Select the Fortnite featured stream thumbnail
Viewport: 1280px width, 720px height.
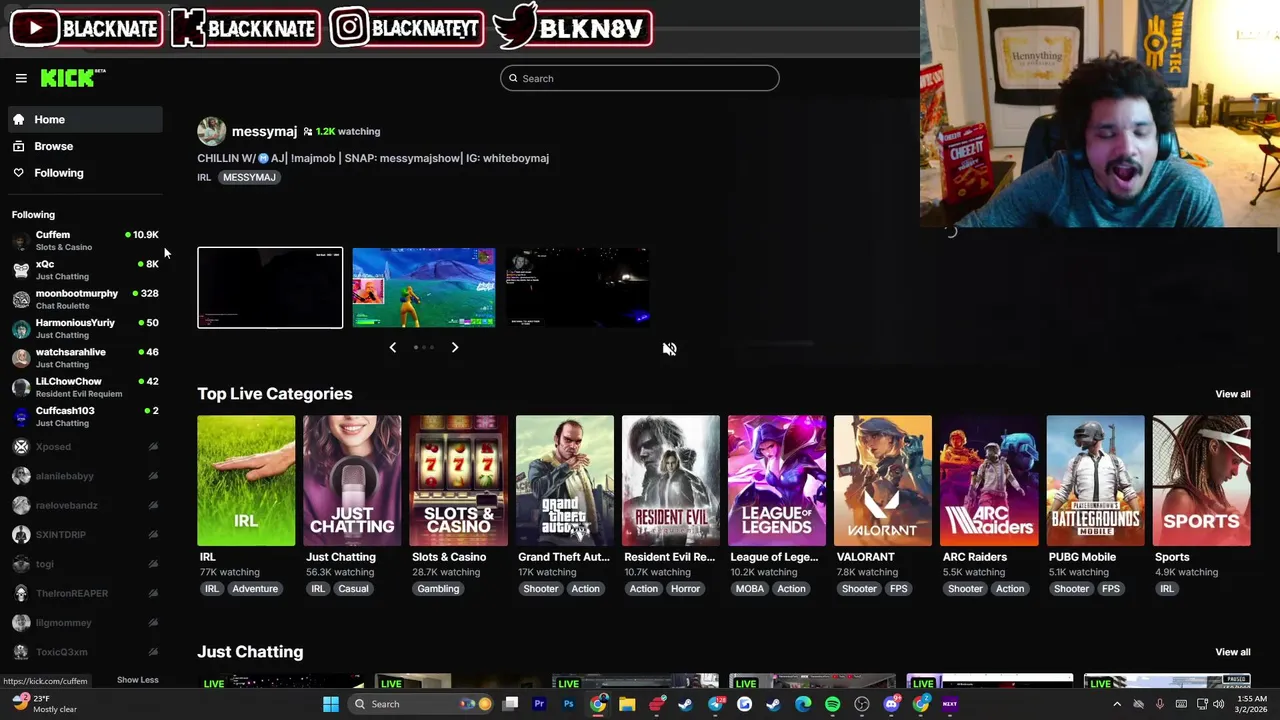coord(424,287)
